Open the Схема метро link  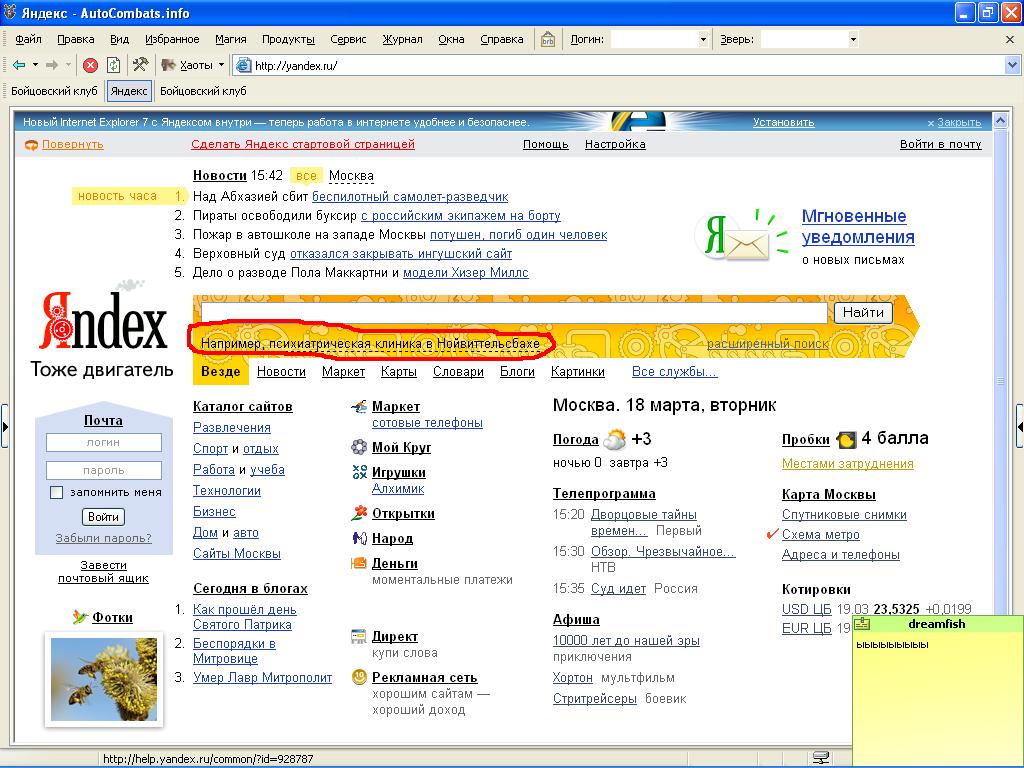coord(820,534)
